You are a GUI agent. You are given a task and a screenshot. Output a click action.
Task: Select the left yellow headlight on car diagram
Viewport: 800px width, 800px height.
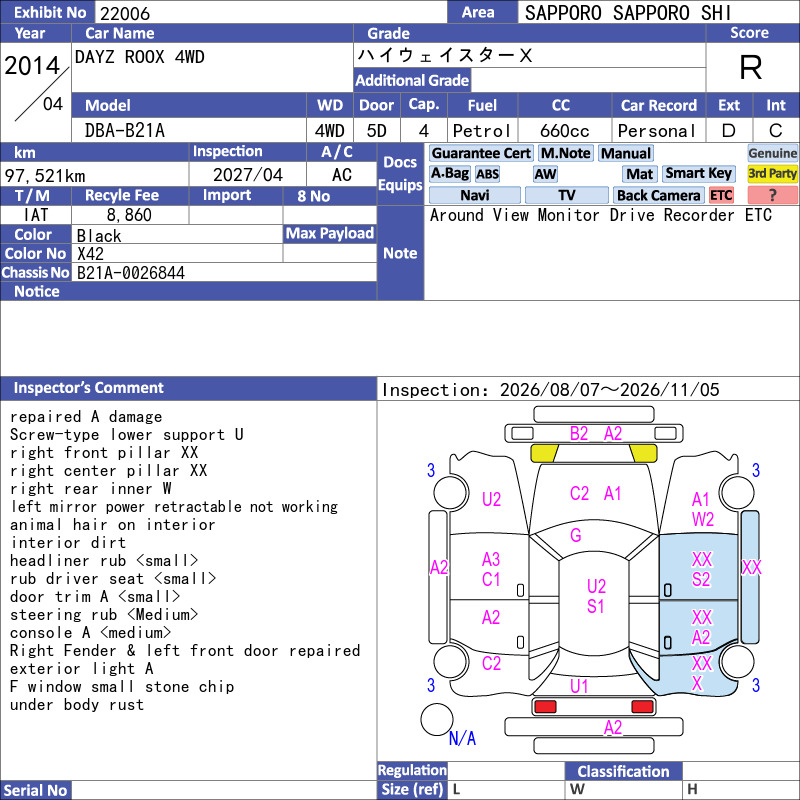coord(544,453)
